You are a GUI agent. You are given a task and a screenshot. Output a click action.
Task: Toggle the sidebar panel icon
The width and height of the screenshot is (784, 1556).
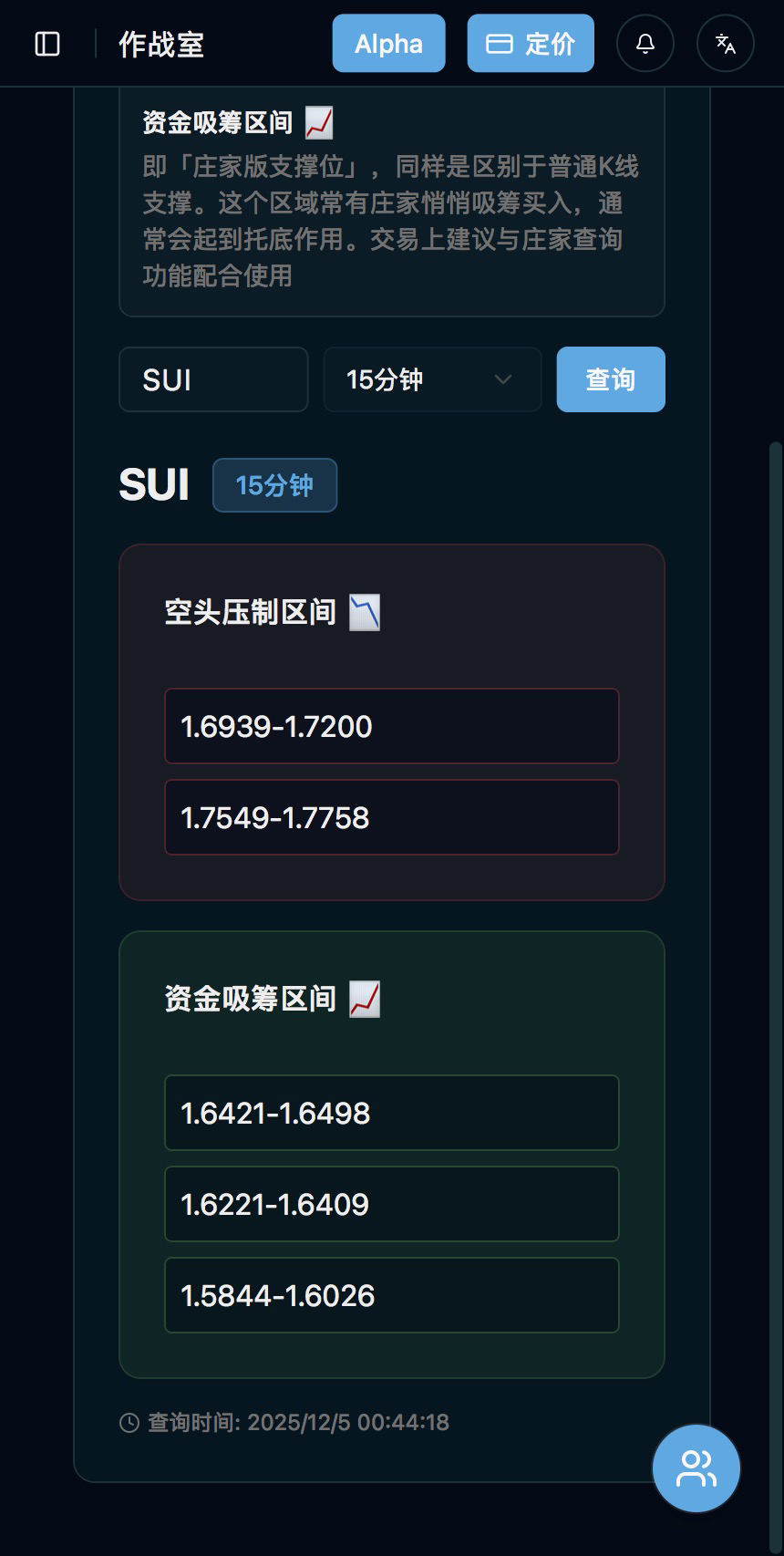point(47,44)
